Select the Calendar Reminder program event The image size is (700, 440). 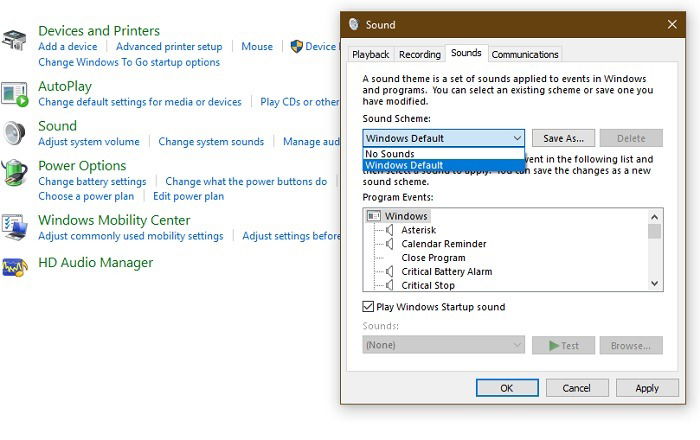coord(444,244)
